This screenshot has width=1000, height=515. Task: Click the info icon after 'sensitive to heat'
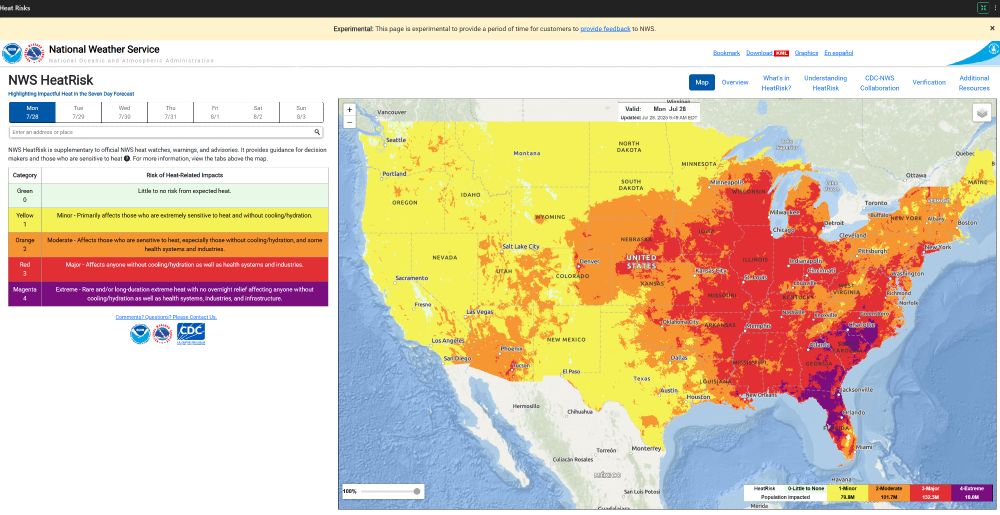pos(127,158)
